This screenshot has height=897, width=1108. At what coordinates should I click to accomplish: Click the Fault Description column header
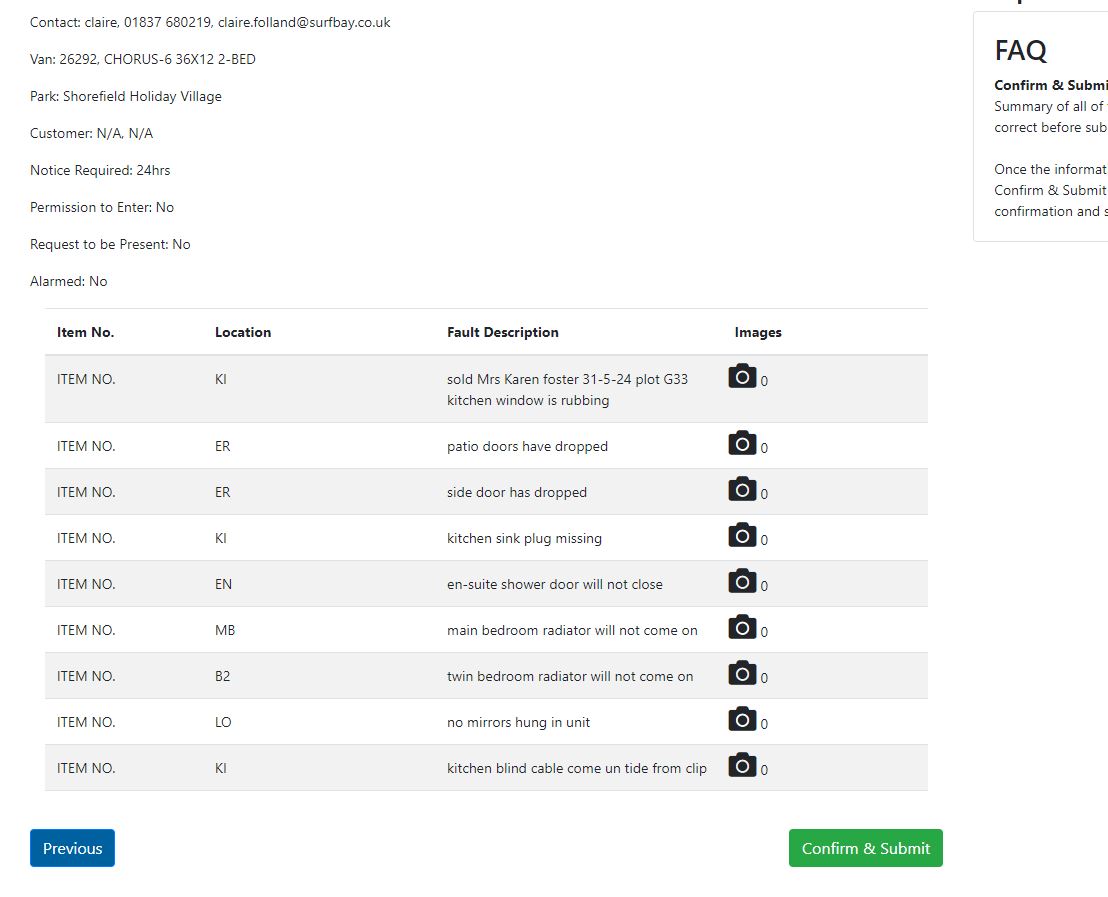(x=502, y=332)
